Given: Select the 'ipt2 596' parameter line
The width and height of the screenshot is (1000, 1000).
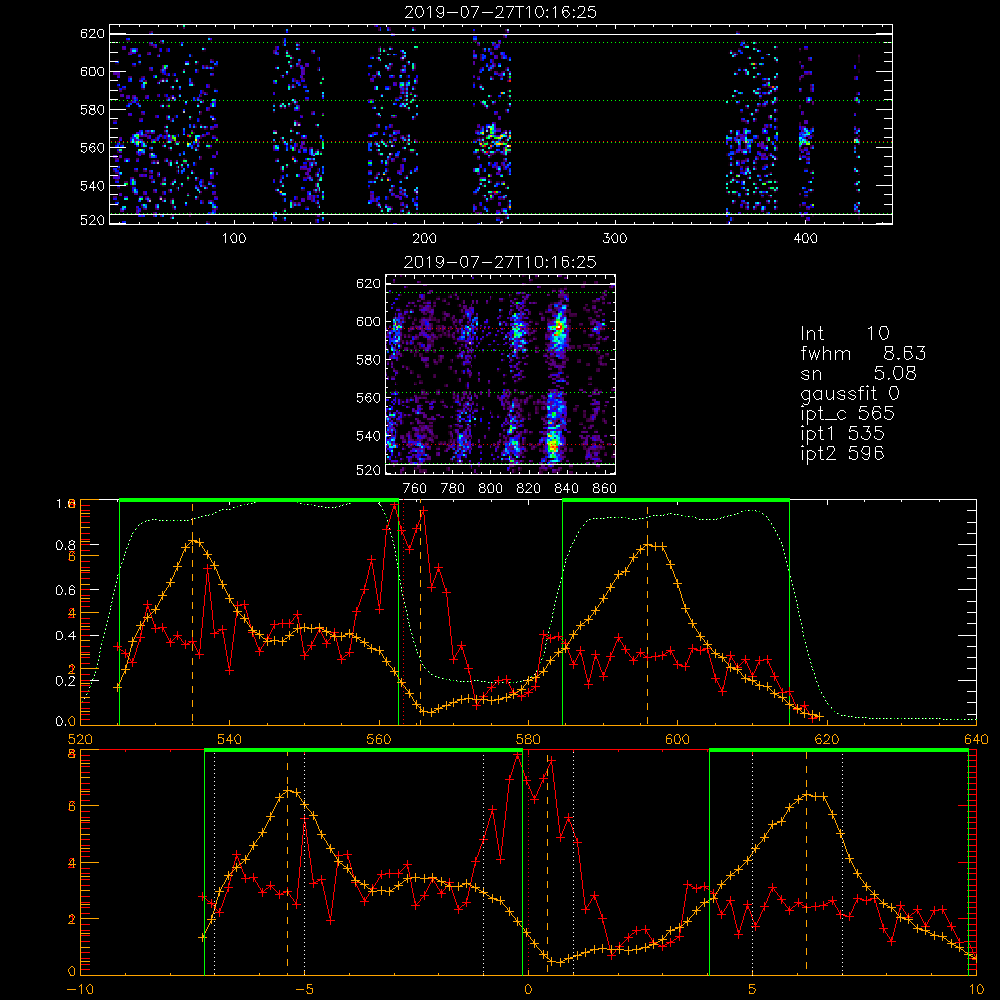Looking at the screenshot, I should pyautogui.click(x=842, y=453).
